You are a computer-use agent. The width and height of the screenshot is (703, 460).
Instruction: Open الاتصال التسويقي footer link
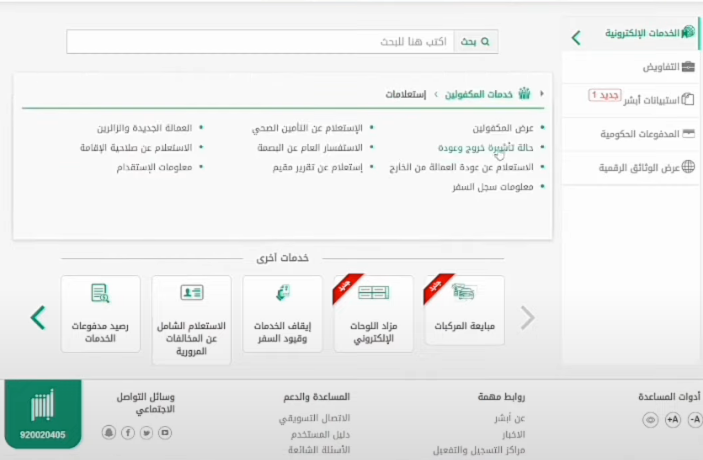[314, 418]
